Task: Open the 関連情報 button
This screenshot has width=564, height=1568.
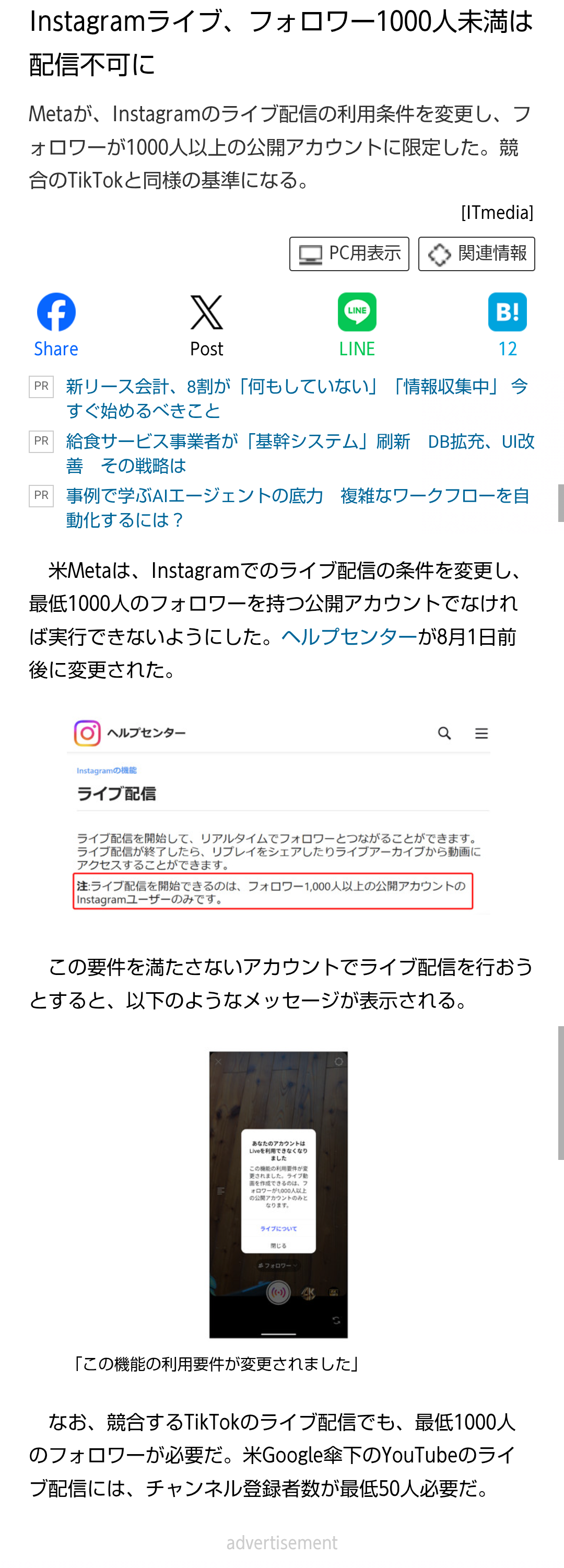Action: 476,254
